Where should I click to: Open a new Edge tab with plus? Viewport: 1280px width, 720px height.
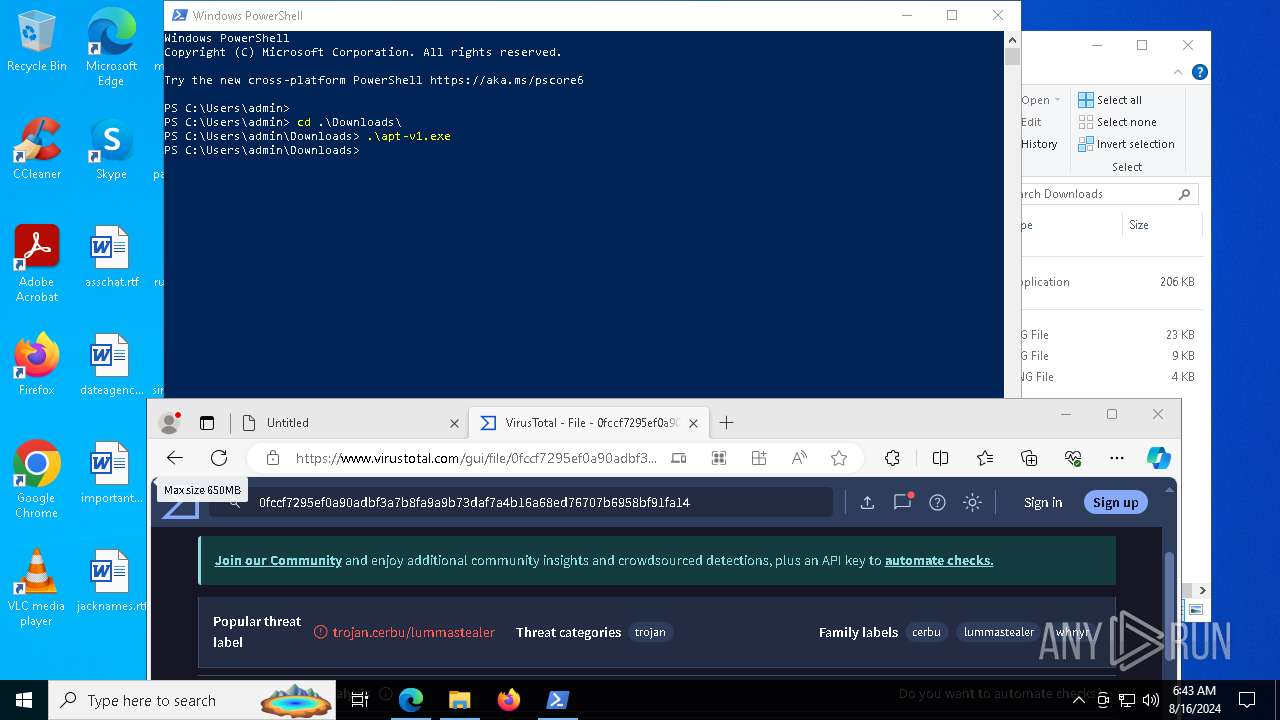click(726, 423)
